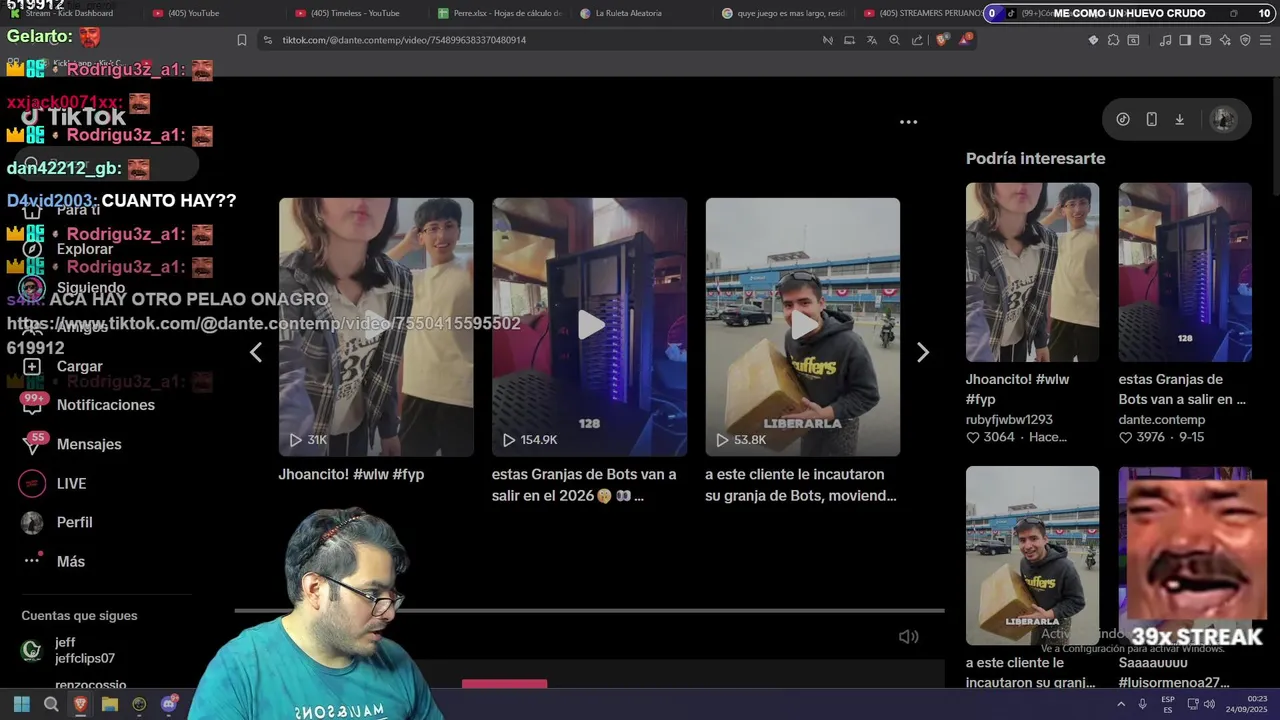Open profile avatar in TikTok top bar
This screenshot has width=1280, height=720.
tap(1223, 119)
